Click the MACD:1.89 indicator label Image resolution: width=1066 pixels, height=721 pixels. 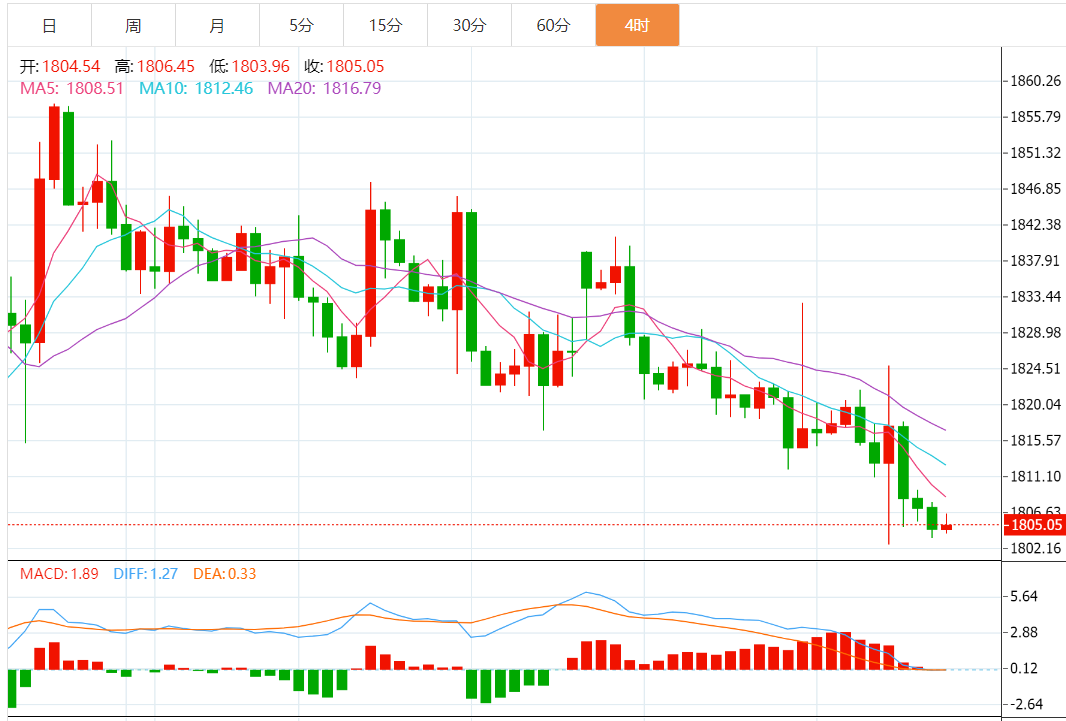pos(59,574)
